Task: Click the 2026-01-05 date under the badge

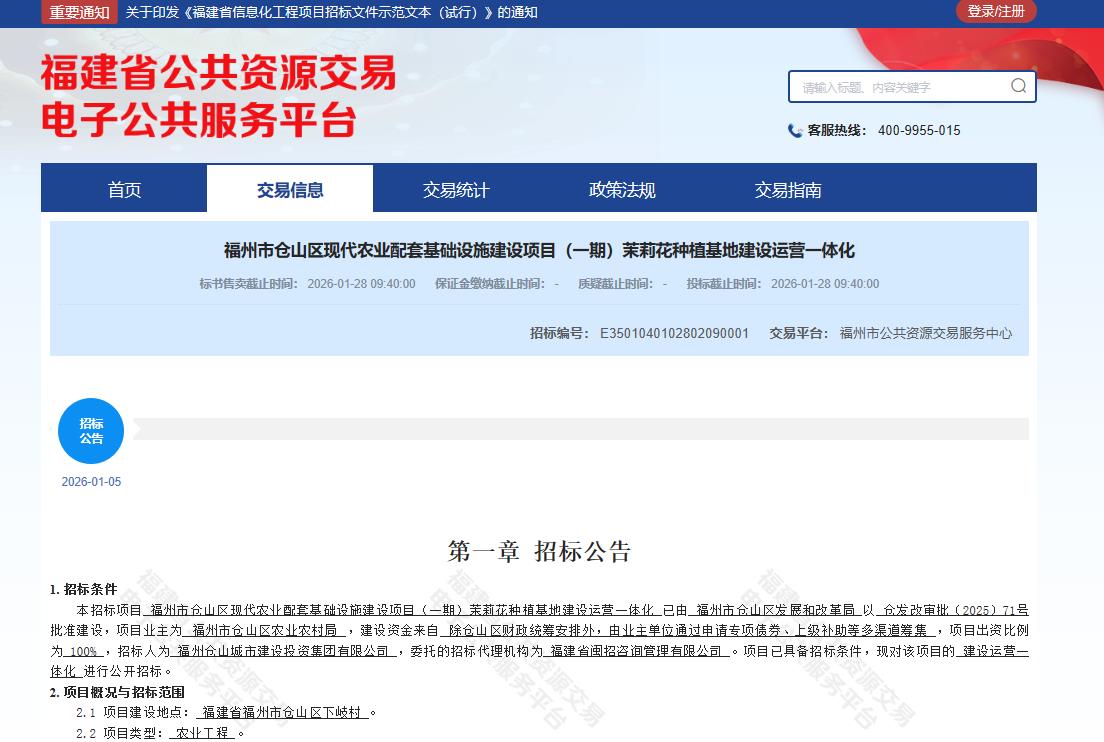Action: (91, 482)
